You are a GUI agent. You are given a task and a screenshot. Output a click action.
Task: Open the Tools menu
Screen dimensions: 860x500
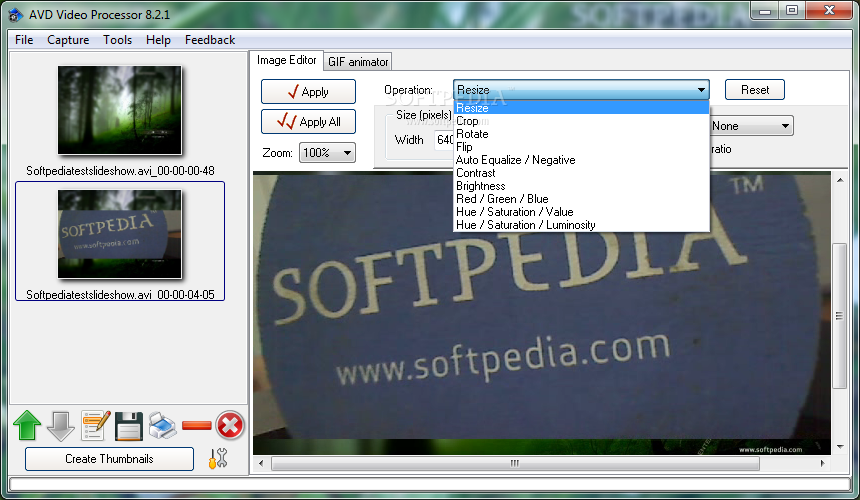coord(117,40)
